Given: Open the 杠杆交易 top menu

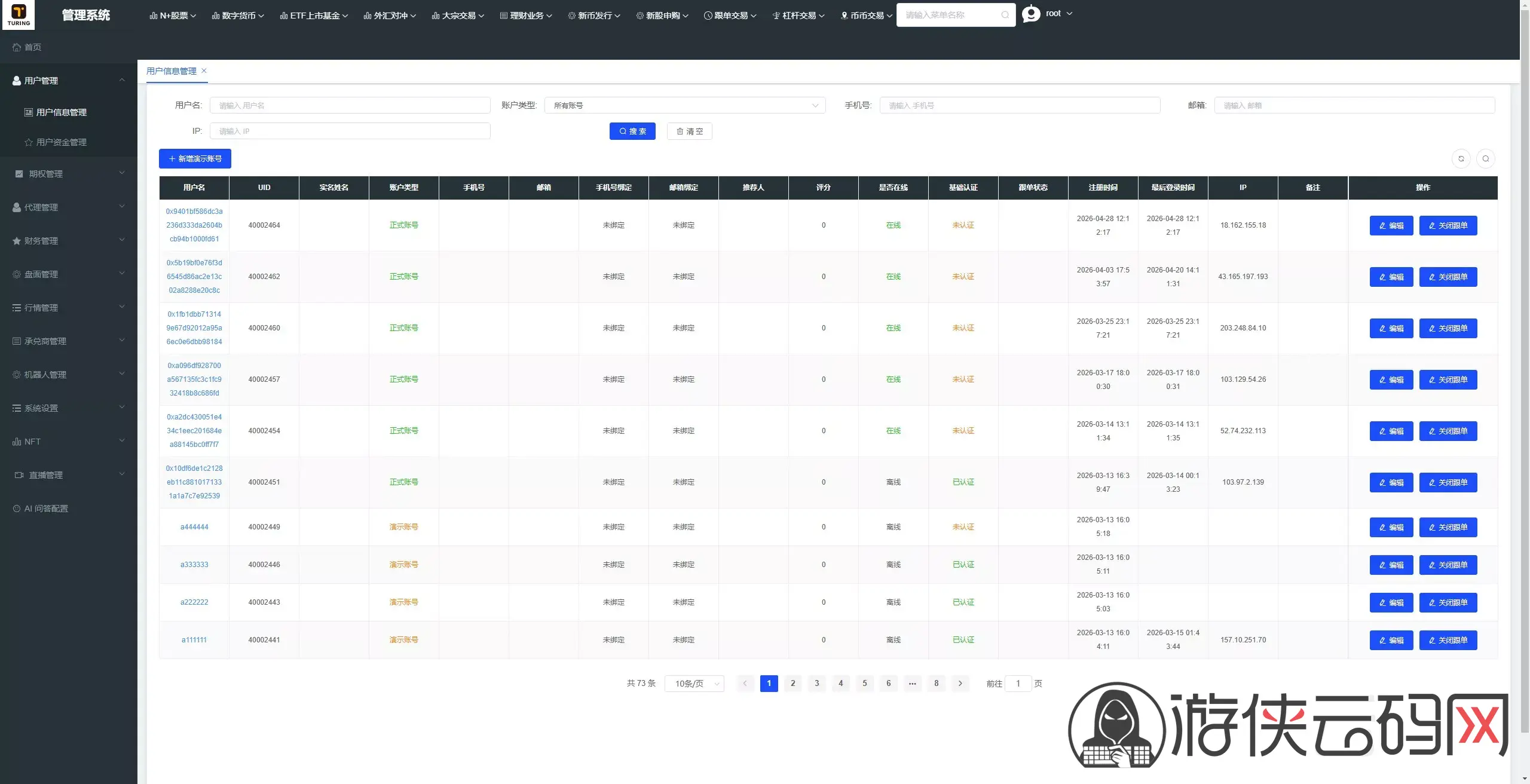Looking at the screenshot, I should tap(798, 16).
